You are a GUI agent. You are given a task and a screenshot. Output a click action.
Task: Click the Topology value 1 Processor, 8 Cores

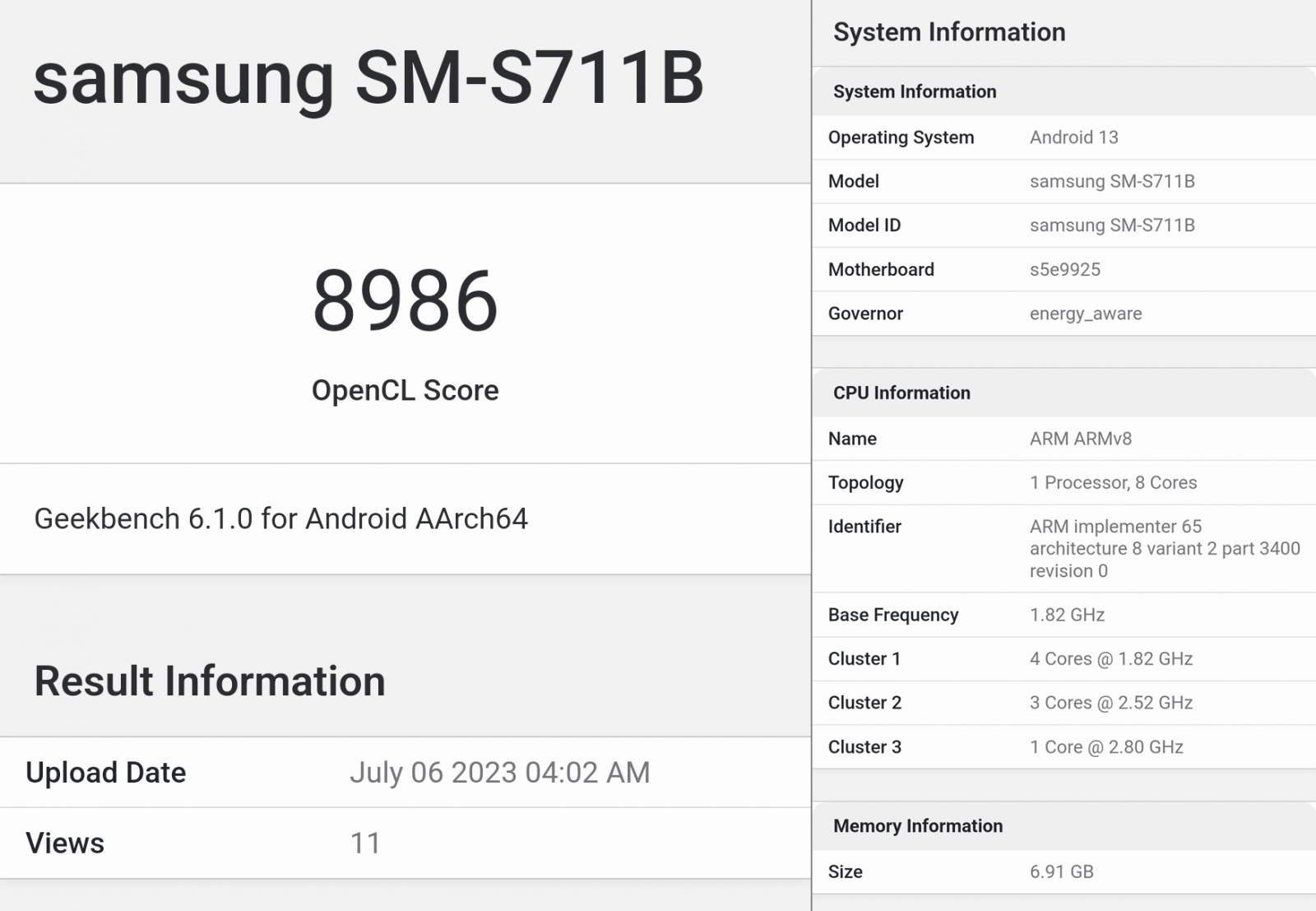[x=1113, y=483]
